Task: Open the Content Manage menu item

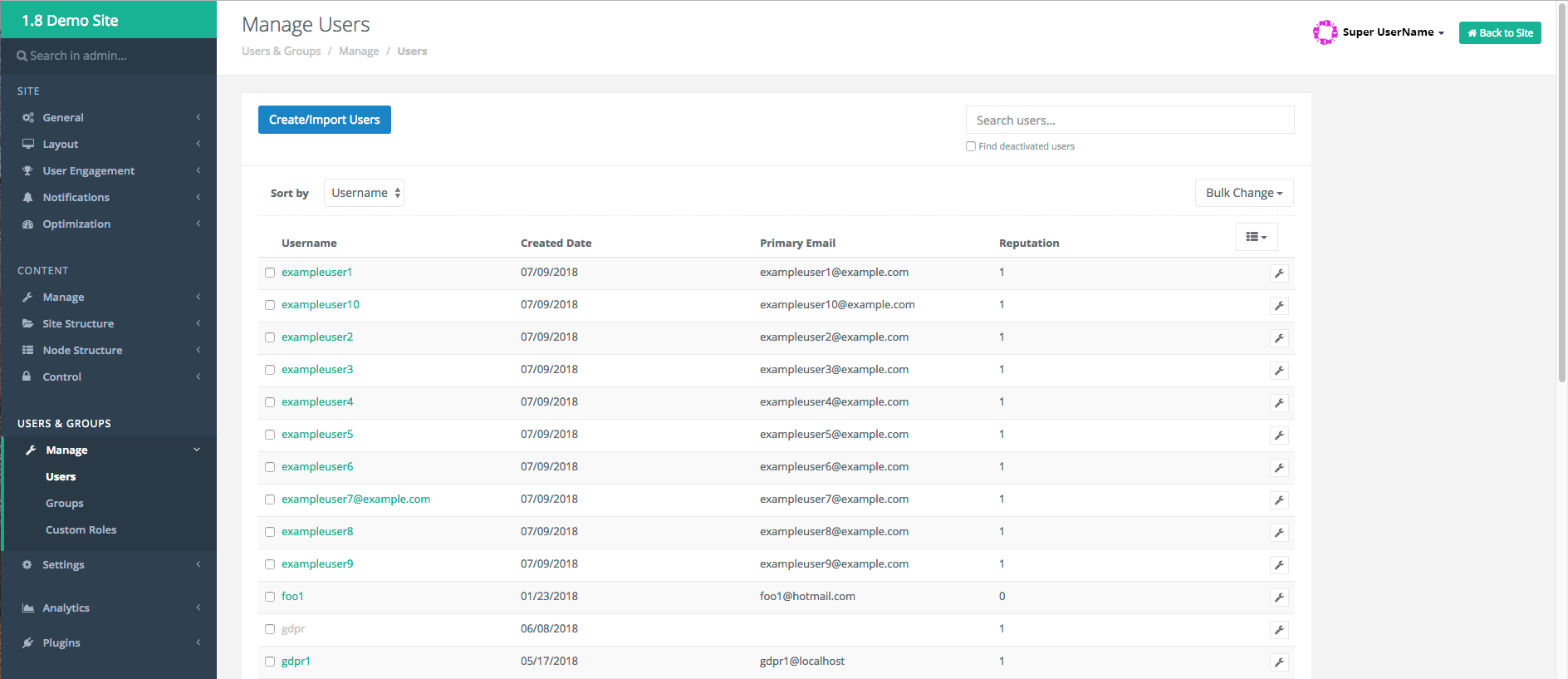Action: click(109, 297)
